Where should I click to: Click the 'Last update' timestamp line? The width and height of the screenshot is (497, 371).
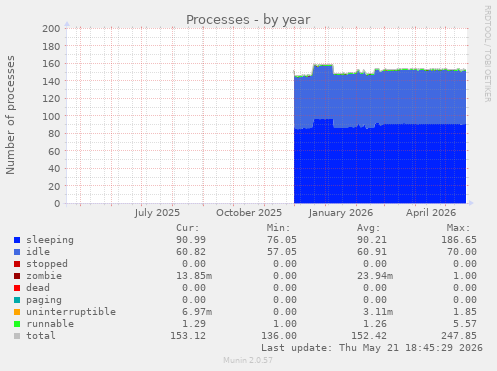[x=372, y=348]
